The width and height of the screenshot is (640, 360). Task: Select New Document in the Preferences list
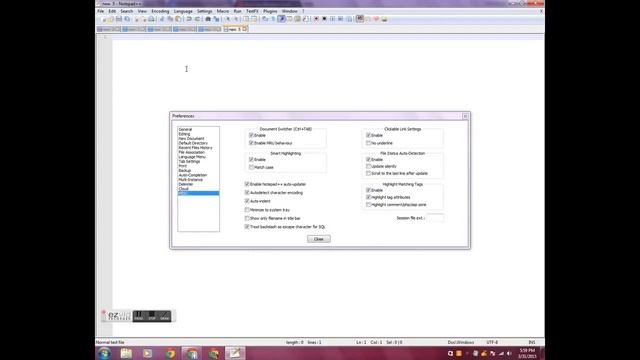[191, 138]
